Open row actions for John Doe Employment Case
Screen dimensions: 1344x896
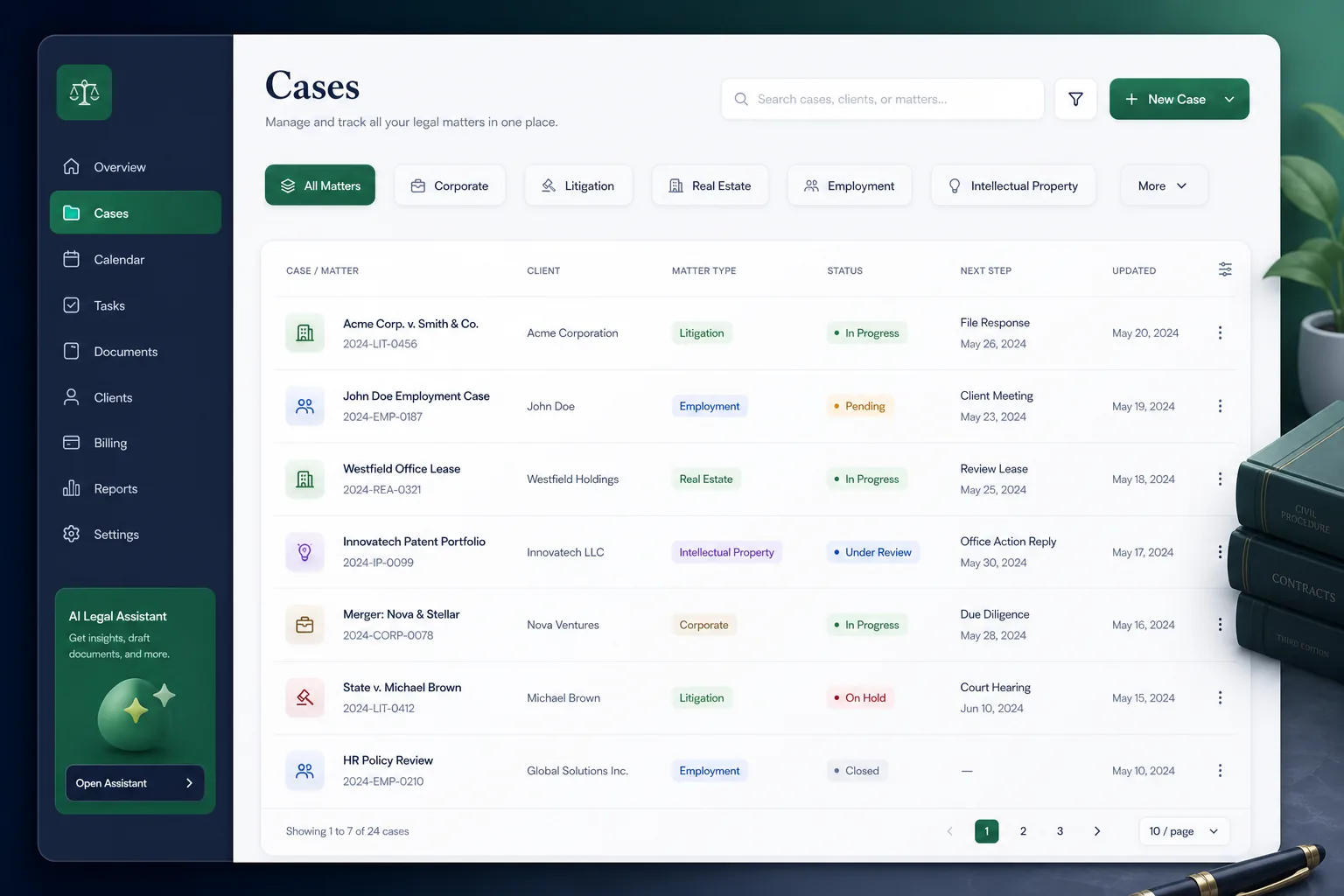(x=1220, y=406)
